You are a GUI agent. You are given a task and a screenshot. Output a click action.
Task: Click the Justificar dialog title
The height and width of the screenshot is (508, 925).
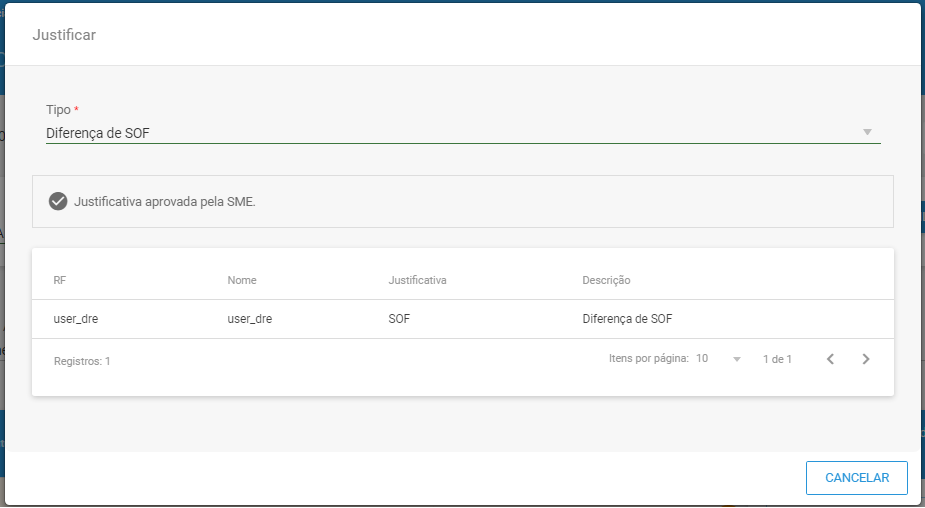pos(64,35)
